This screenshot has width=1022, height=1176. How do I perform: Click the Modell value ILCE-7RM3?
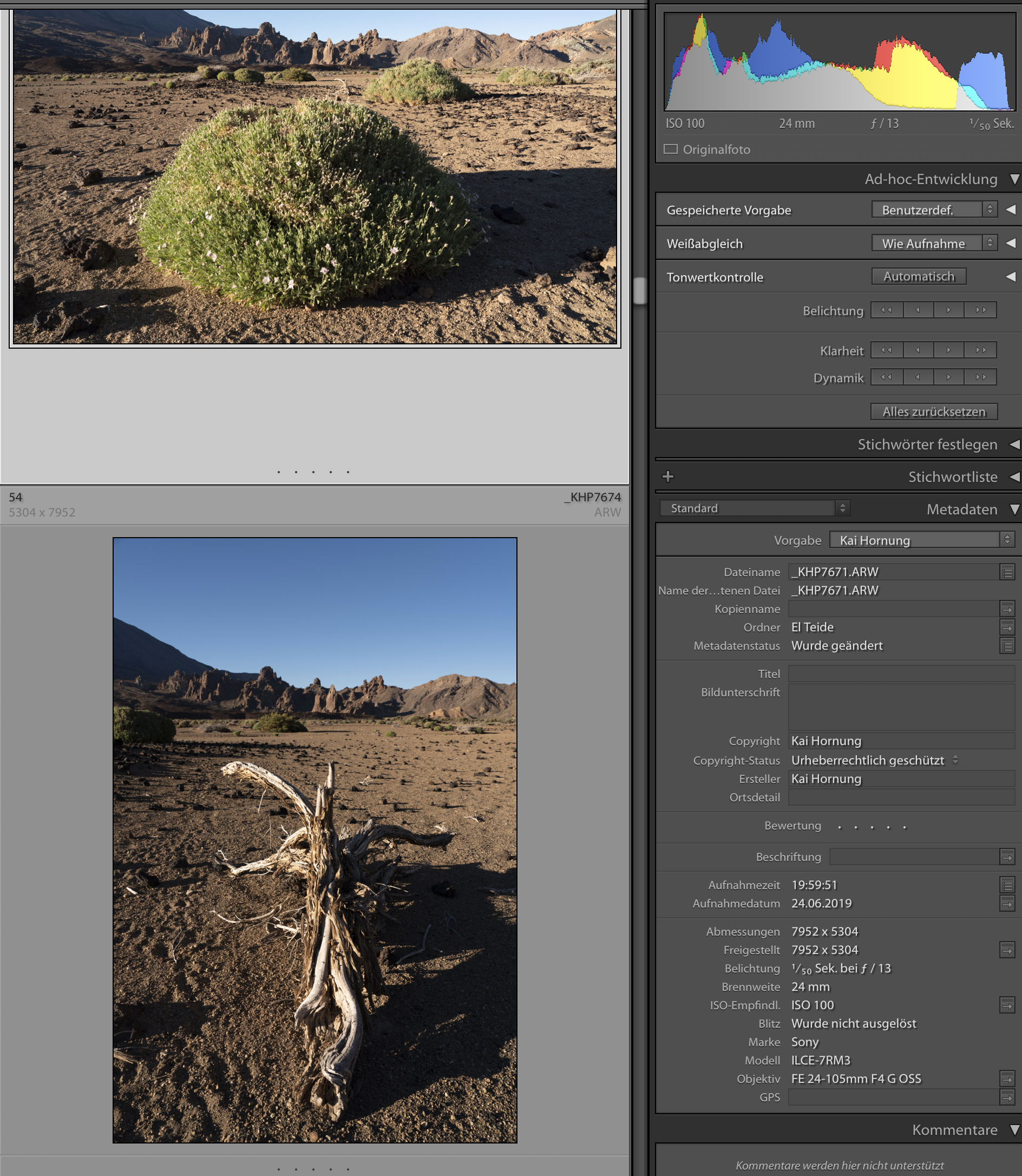coord(821,1060)
